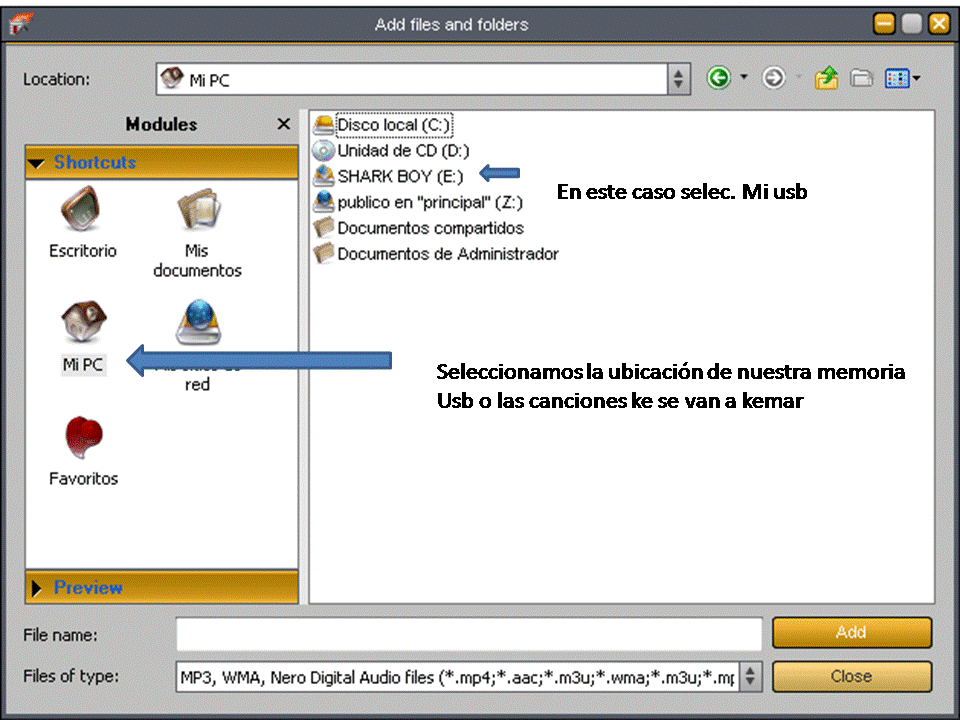Go up one folder level icon
The image size is (960, 720).
tap(827, 78)
